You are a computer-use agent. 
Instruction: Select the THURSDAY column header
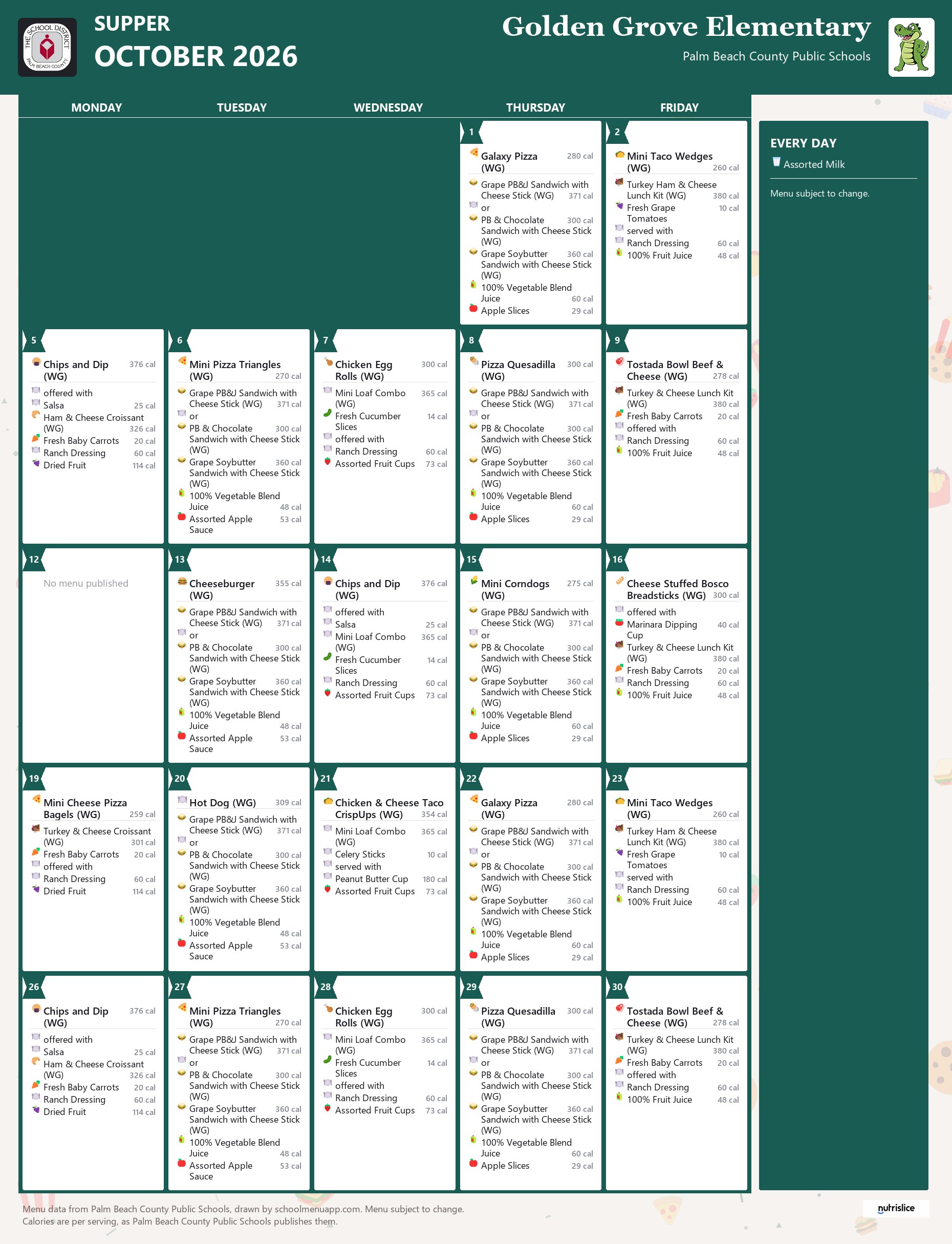535,108
